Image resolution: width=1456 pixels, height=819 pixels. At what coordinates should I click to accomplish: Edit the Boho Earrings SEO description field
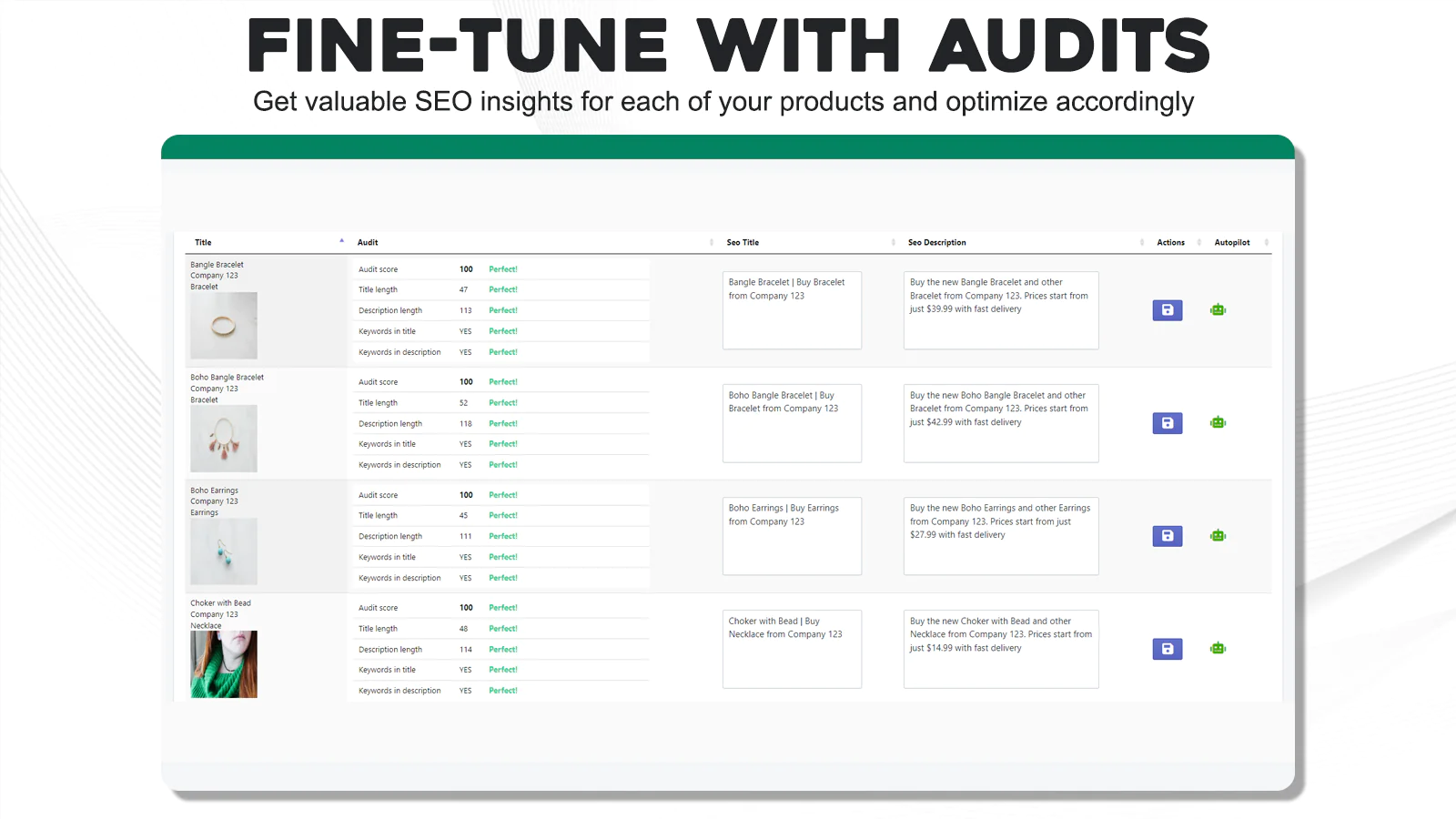click(x=1000, y=536)
